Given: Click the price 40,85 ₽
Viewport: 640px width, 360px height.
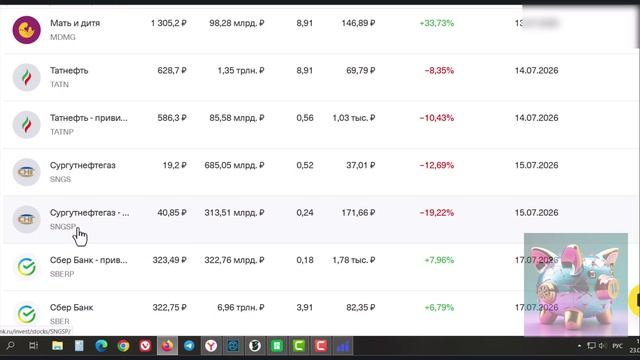Looking at the screenshot, I should [x=172, y=213].
